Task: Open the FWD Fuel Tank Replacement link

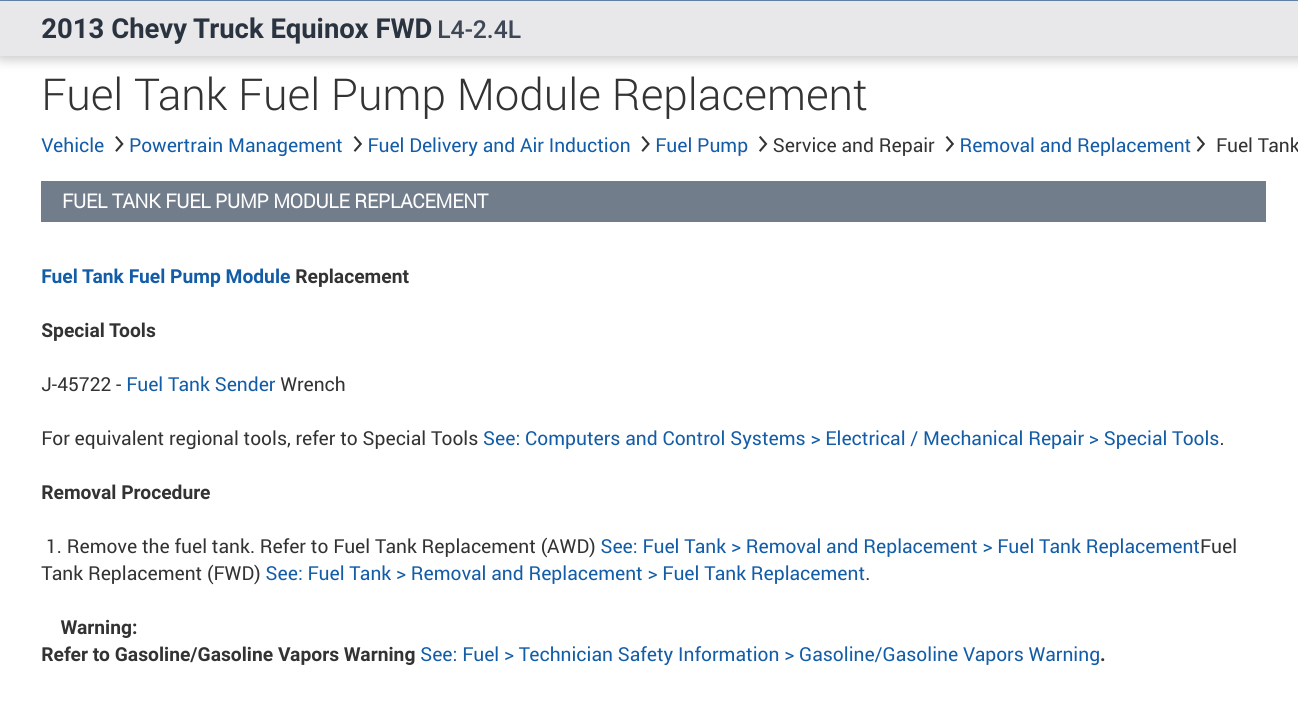Action: (565, 574)
